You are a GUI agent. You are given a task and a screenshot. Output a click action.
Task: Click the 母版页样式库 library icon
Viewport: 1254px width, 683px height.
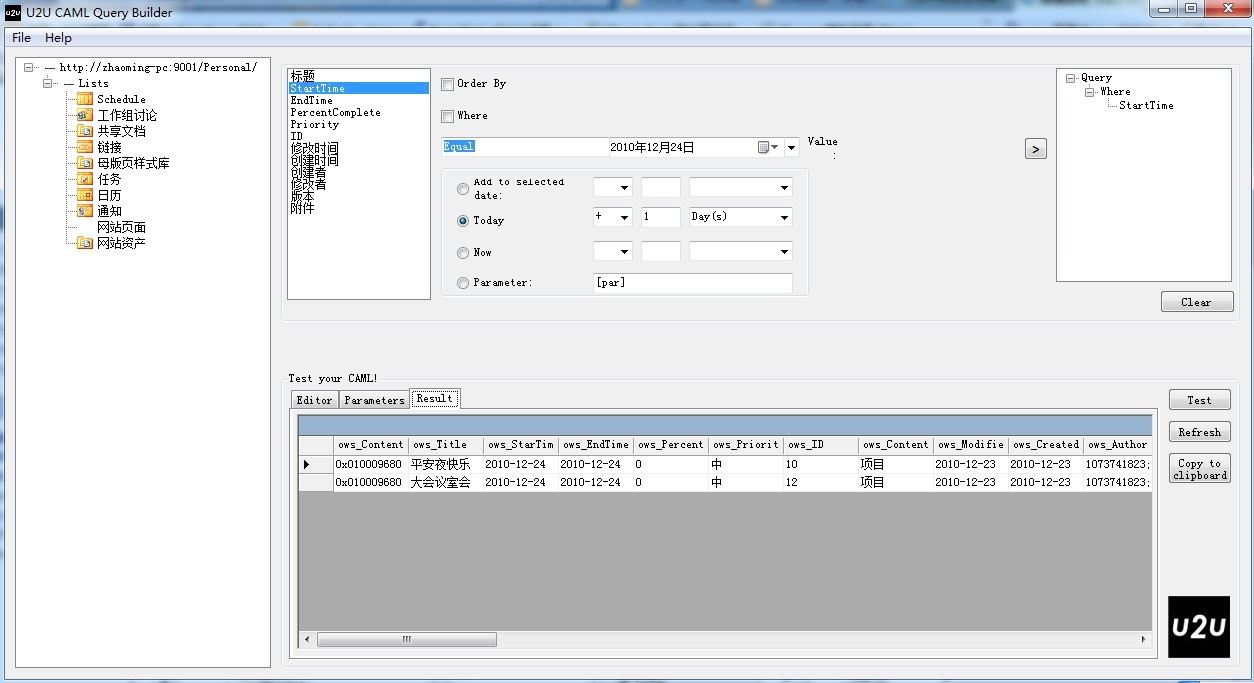(85, 163)
